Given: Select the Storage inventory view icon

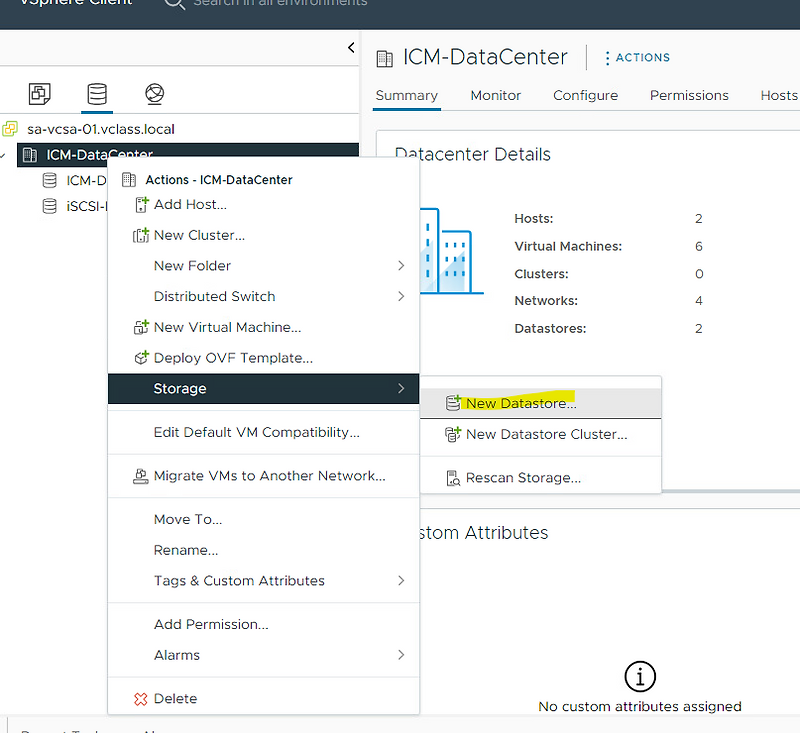Looking at the screenshot, I should [x=97, y=92].
